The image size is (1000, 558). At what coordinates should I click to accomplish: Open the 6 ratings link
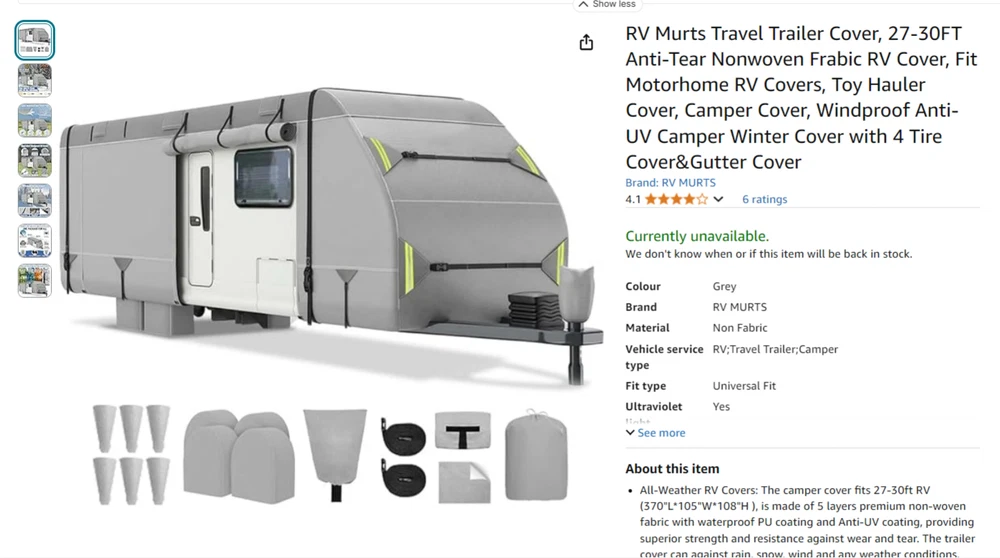point(764,199)
